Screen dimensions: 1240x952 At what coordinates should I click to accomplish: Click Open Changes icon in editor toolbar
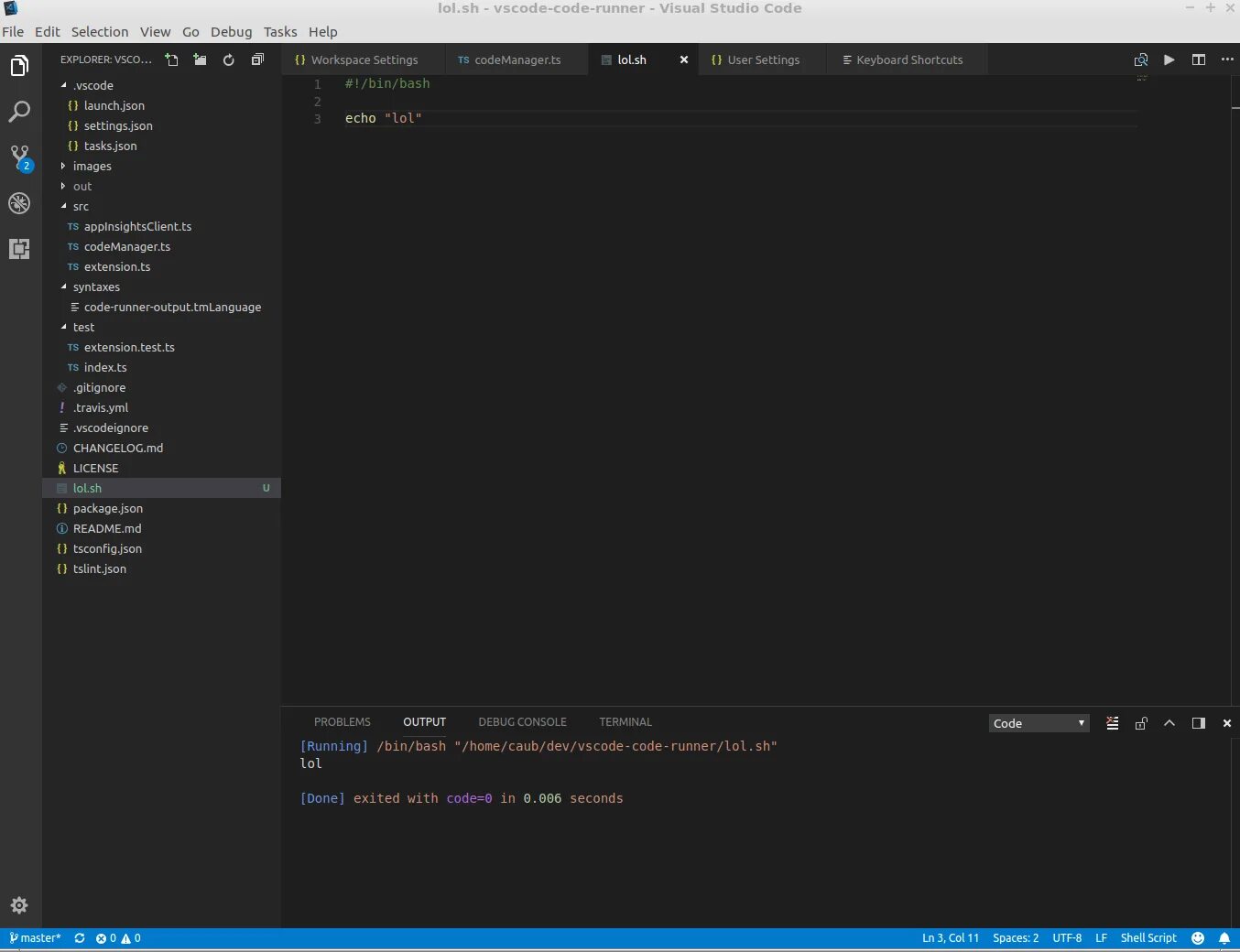pyautogui.click(x=1141, y=59)
